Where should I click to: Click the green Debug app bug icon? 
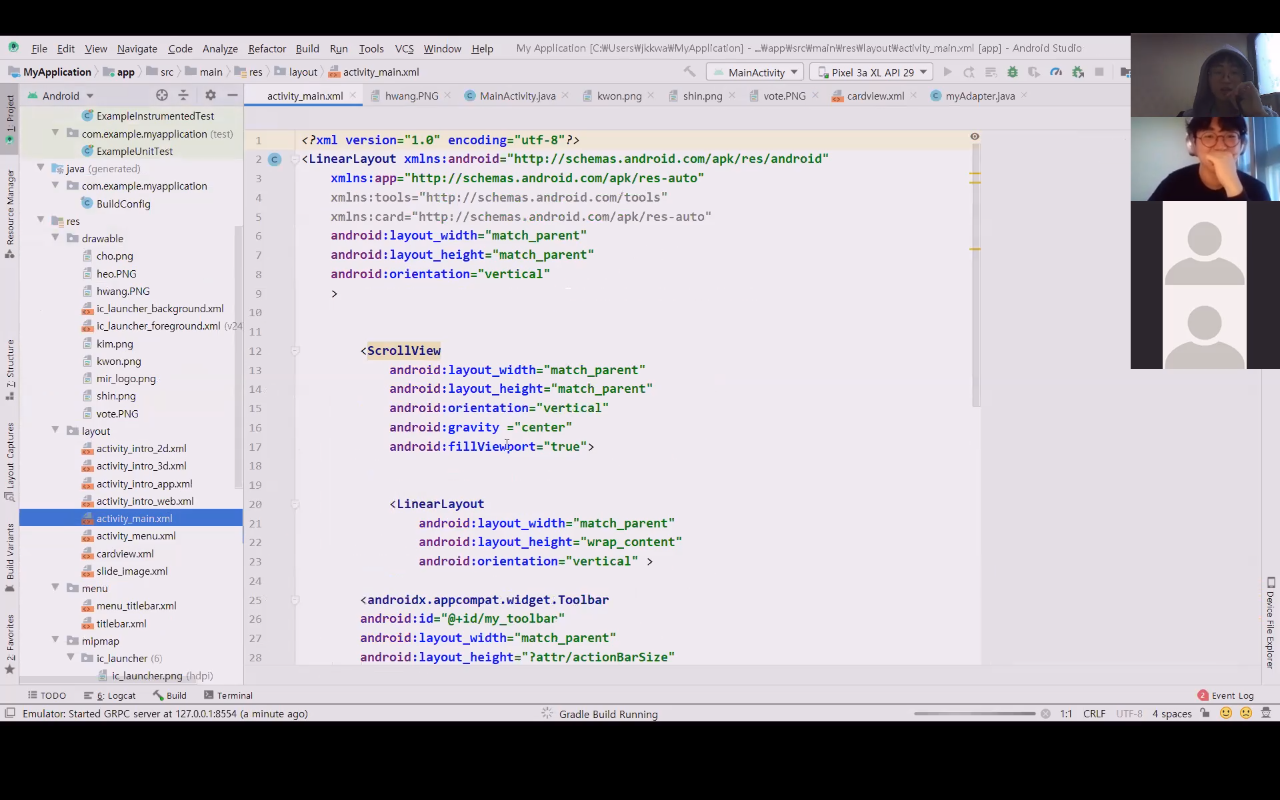point(1012,72)
